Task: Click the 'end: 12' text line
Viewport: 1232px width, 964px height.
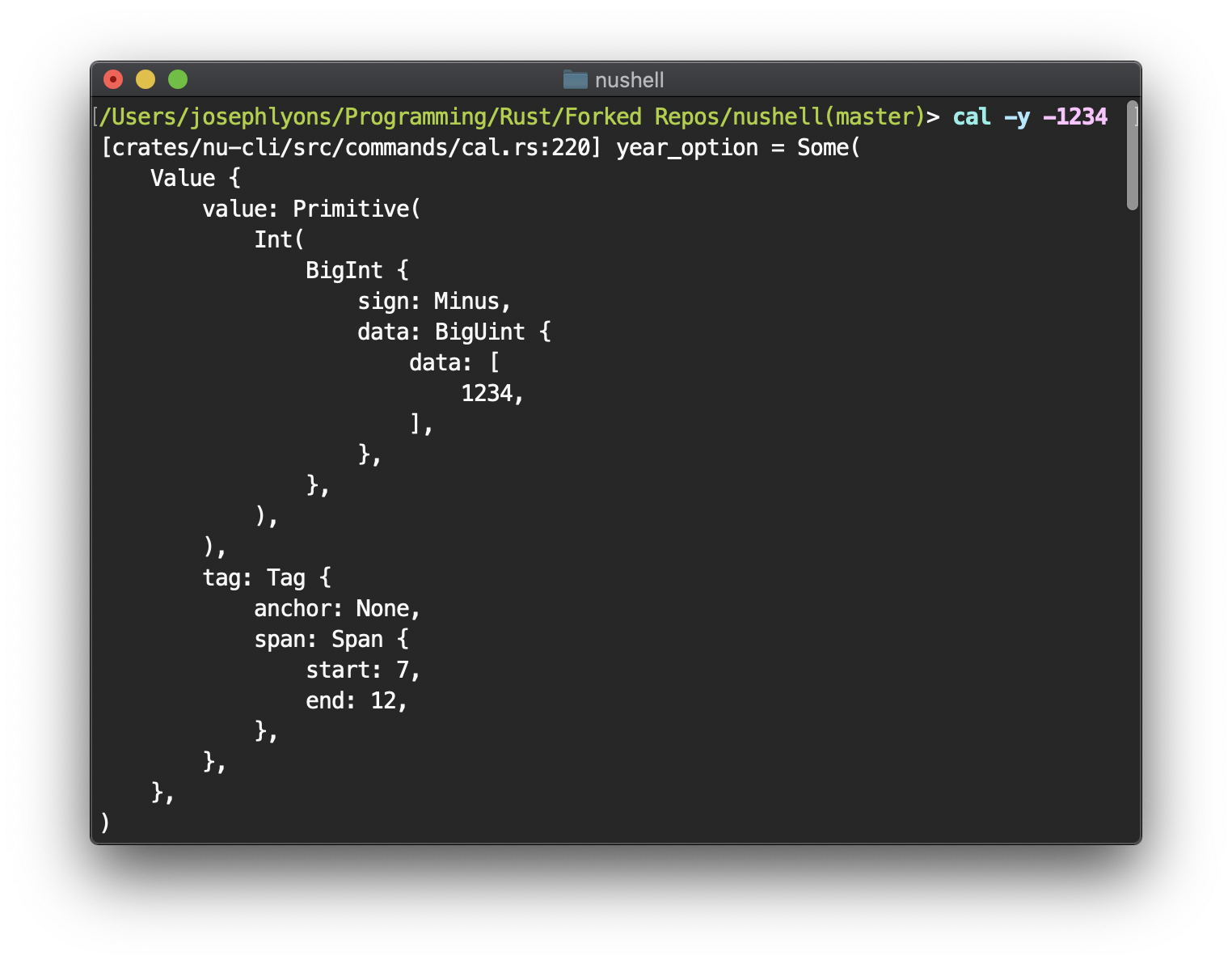Action: tap(356, 700)
